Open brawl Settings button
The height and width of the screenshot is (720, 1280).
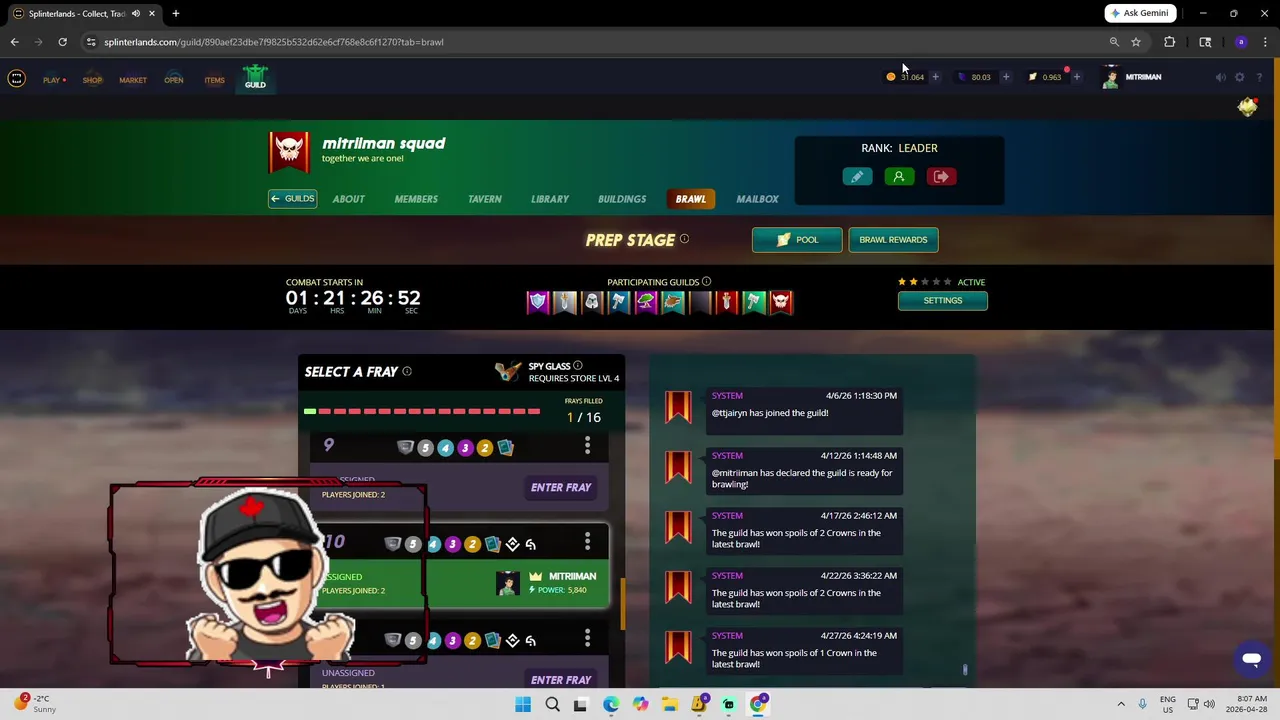pyautogui.click(x=942, y=300)
